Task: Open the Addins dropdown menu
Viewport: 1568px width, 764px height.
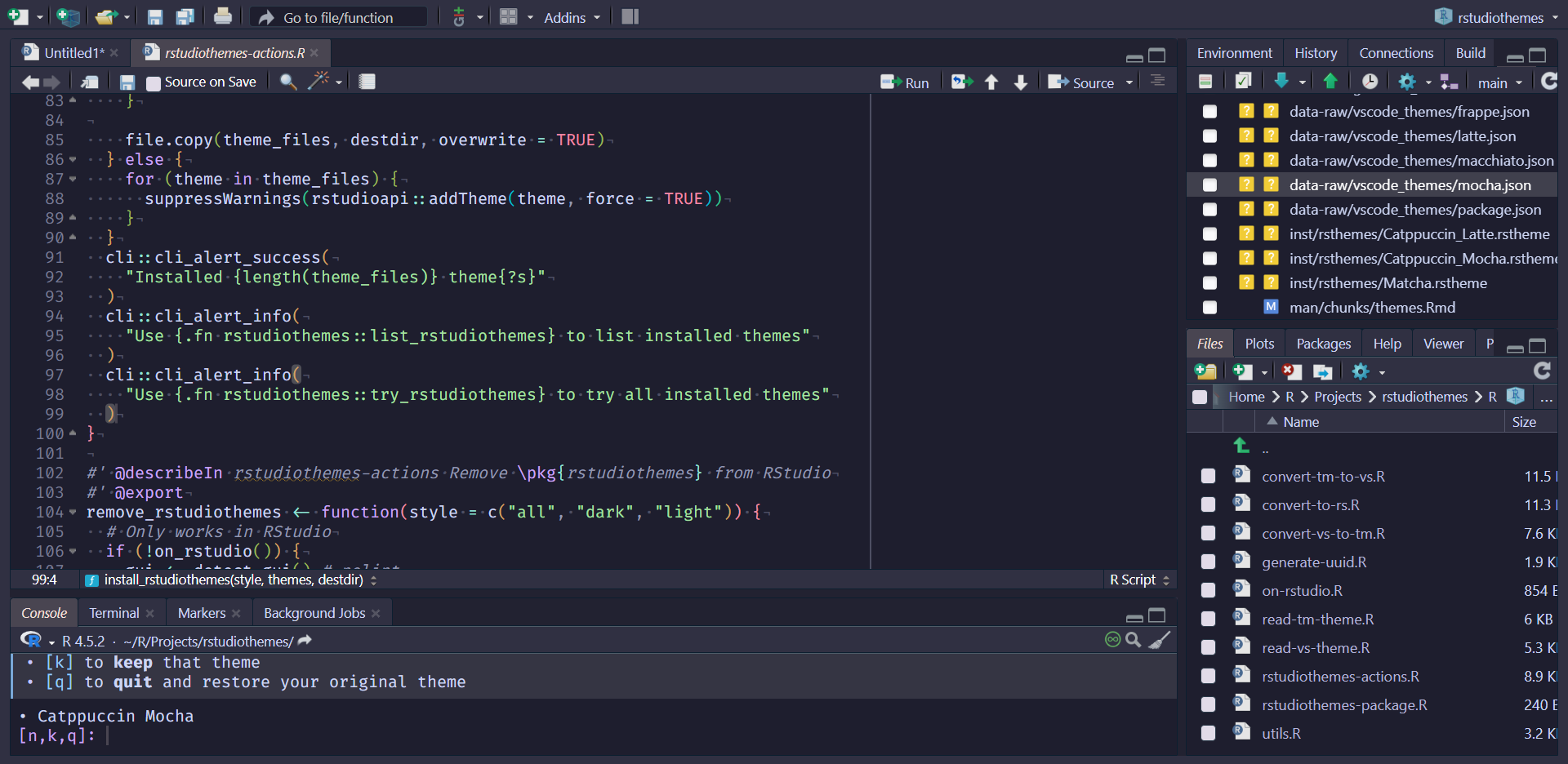Action: click(572, 17)
